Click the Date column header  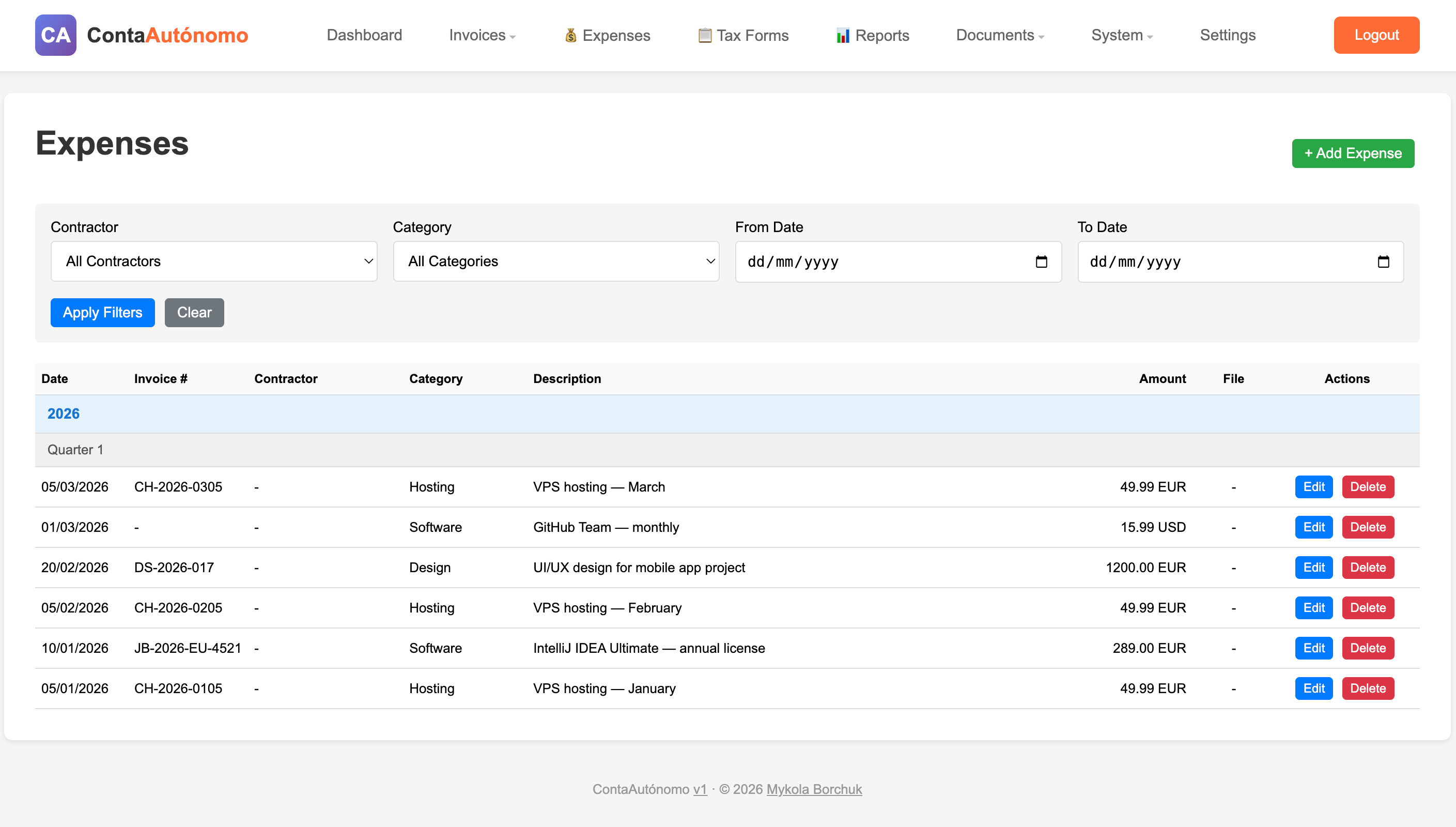54,379
